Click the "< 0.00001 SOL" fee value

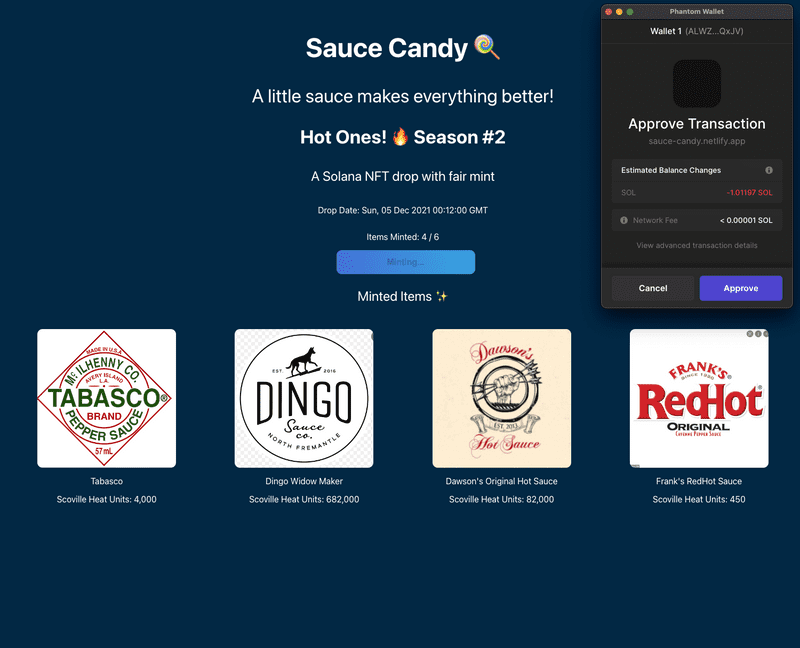click(746, 220)
